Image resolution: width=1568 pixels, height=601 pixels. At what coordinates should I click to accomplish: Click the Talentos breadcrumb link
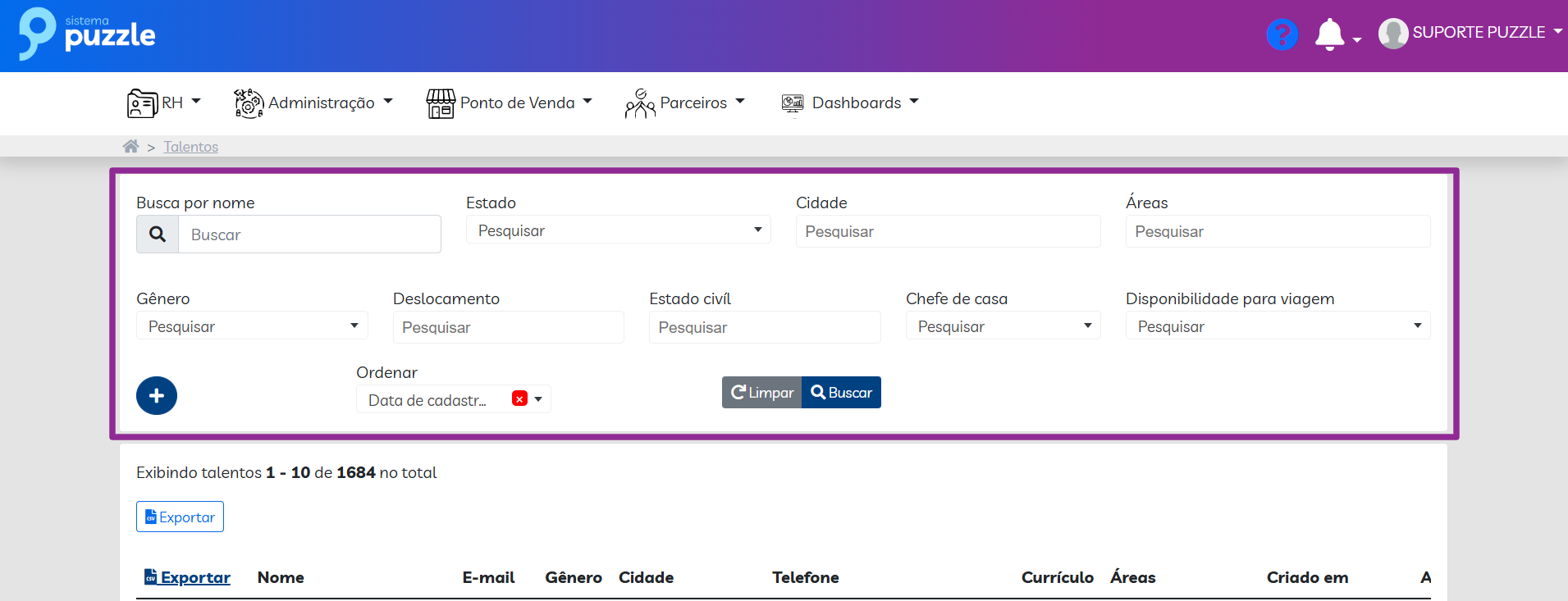click(190, 147)
